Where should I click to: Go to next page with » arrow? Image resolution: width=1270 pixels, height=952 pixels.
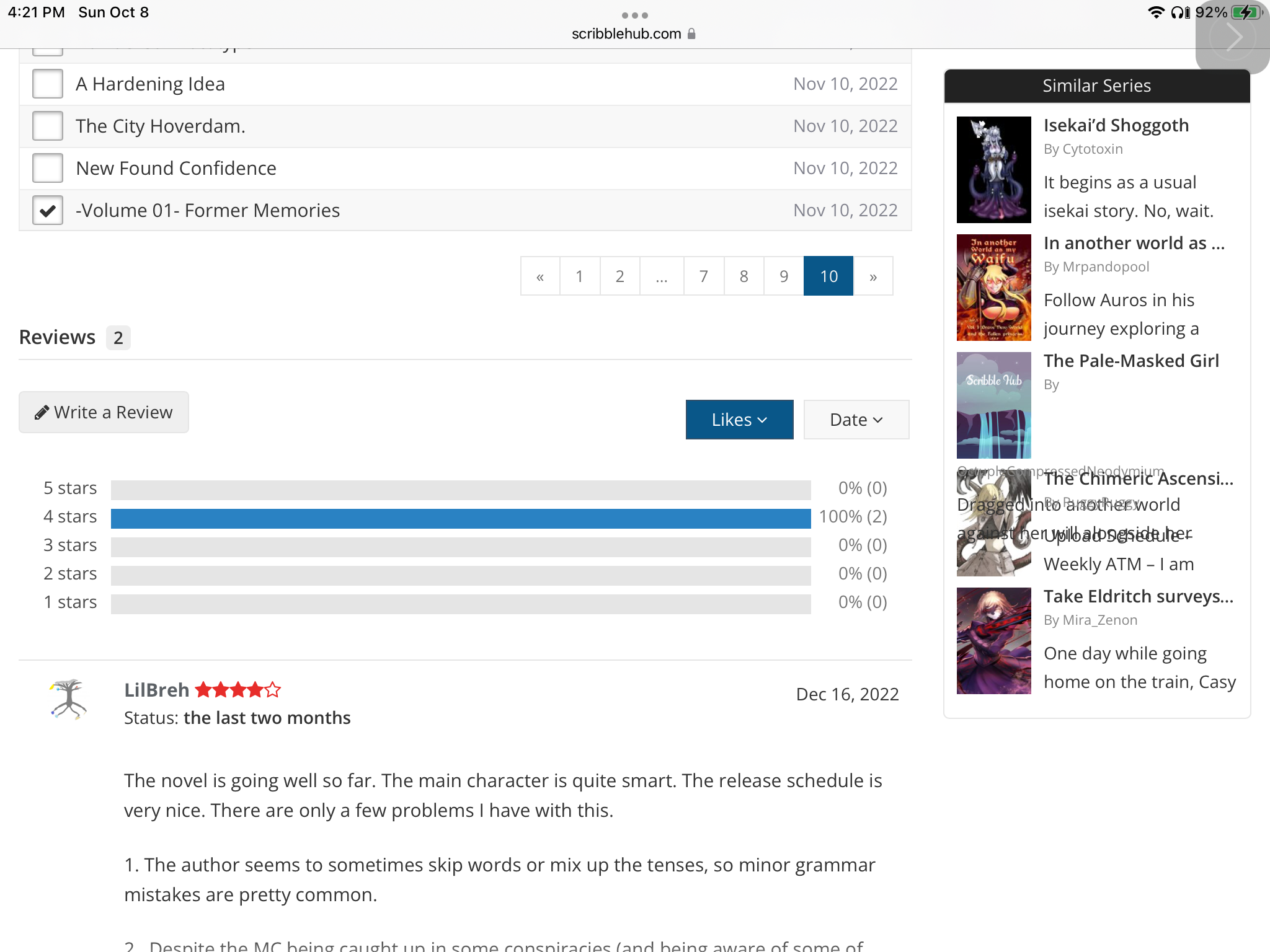pyautogui.click(x=873, y=276)
